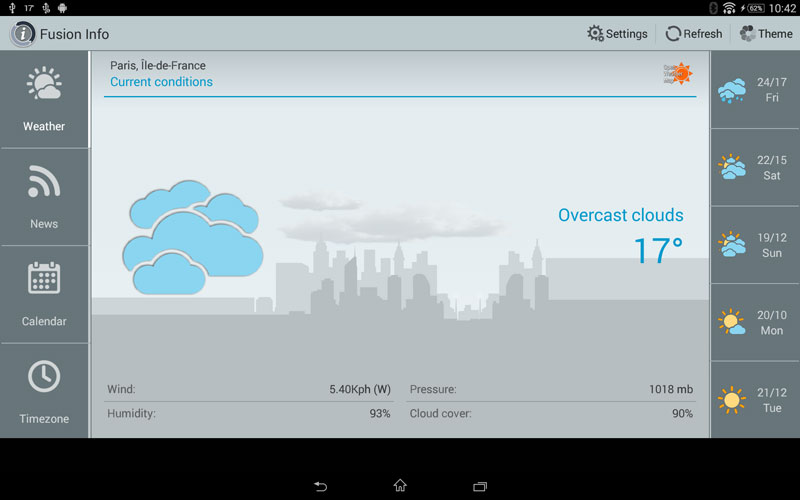This screenshot has width=800, height=500.
Task: Select Monday forecast 20/10
Action: (x=755, y=322)
